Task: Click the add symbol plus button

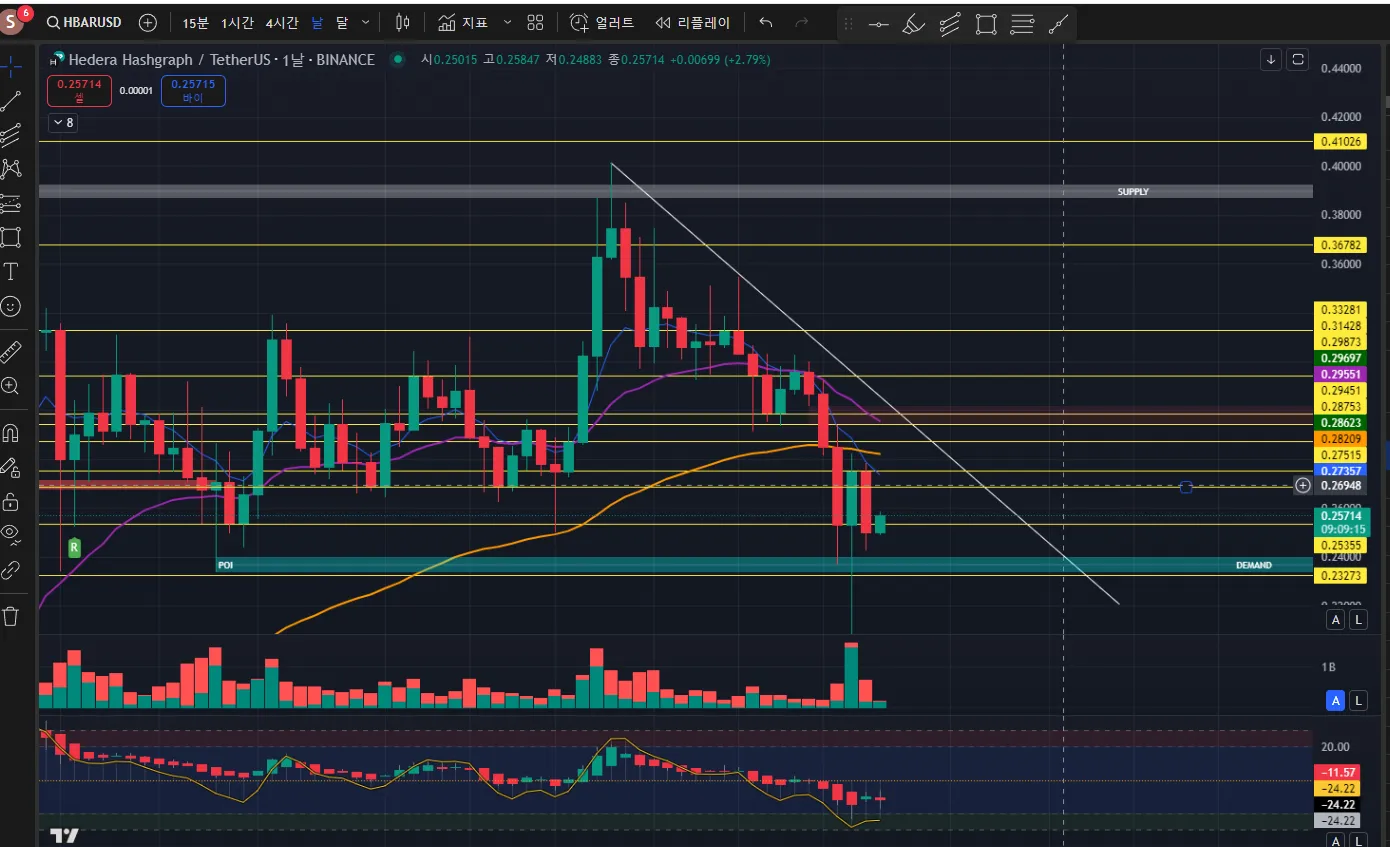Action: tap(148, 22)
